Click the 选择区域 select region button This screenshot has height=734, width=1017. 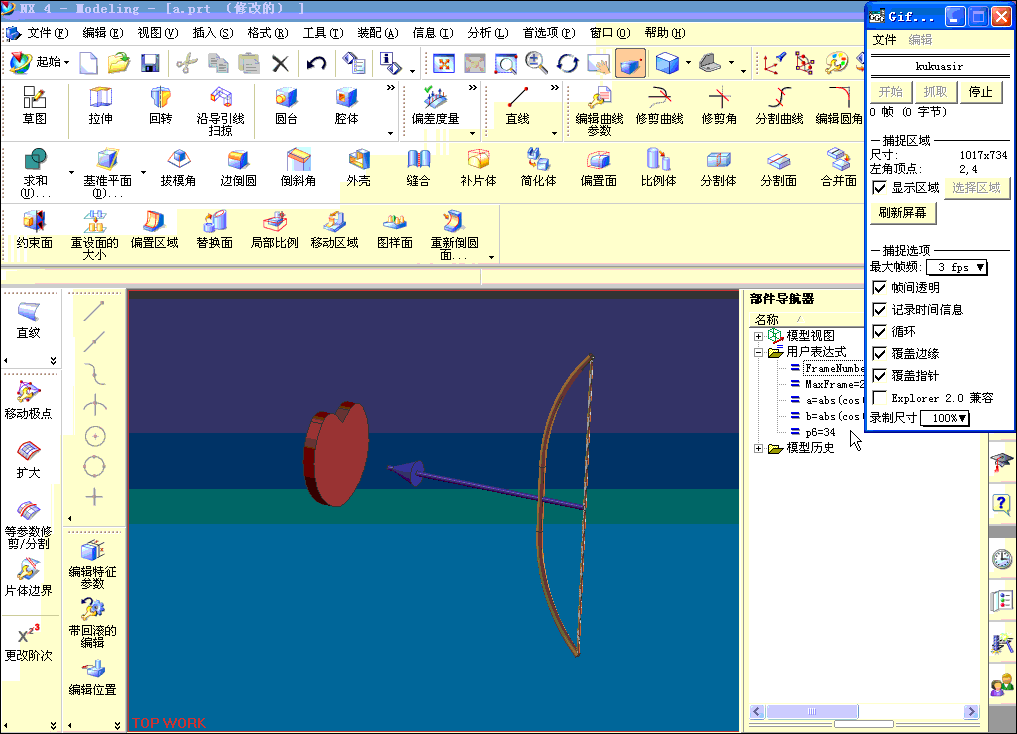[976, 188]
